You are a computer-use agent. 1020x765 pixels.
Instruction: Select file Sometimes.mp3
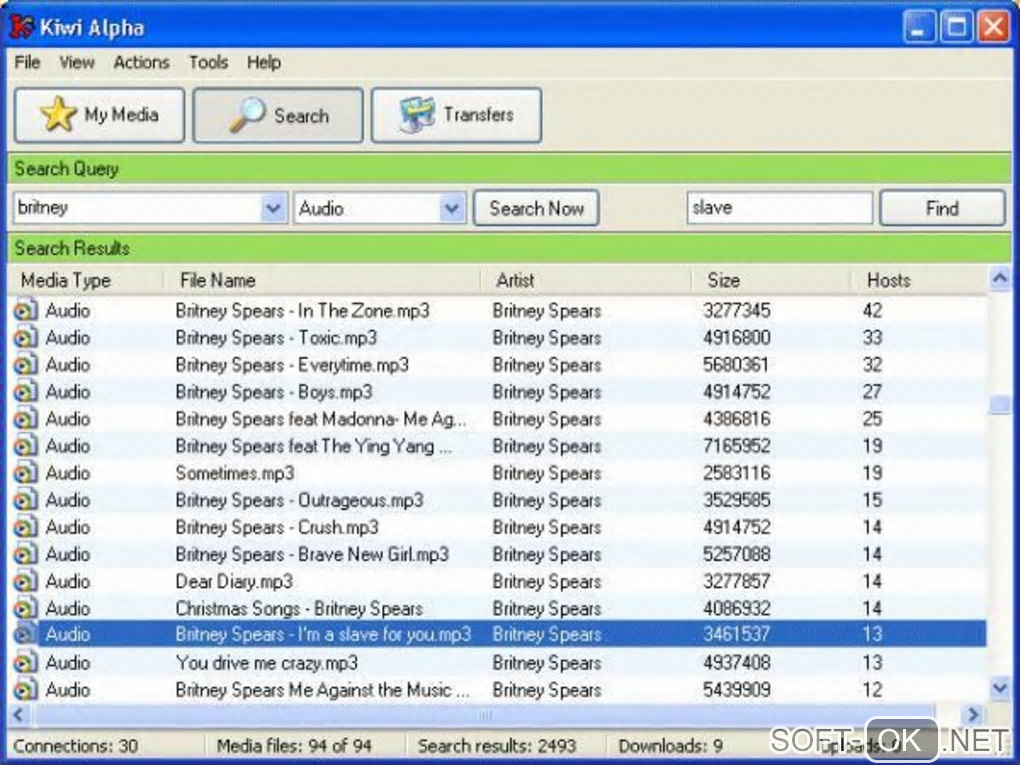235,473
